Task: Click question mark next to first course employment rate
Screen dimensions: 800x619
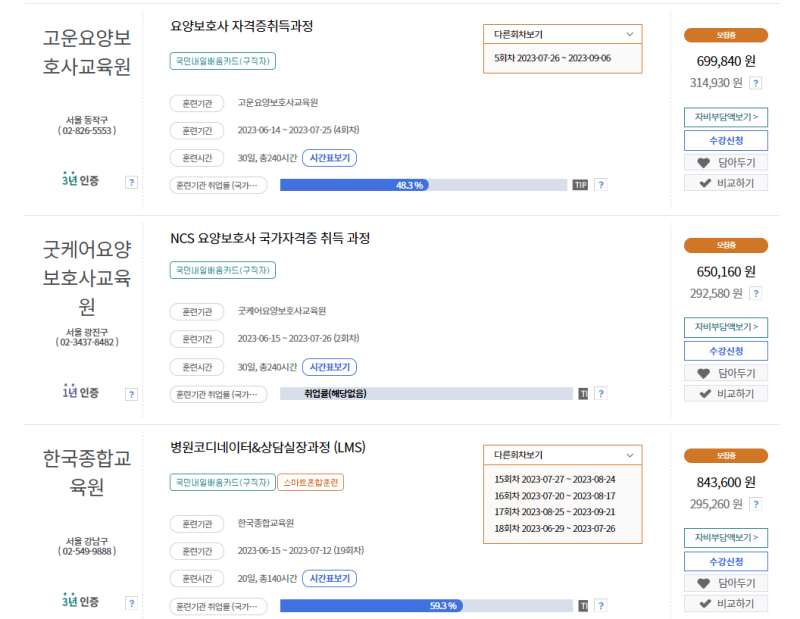Action: click(599, 184)
